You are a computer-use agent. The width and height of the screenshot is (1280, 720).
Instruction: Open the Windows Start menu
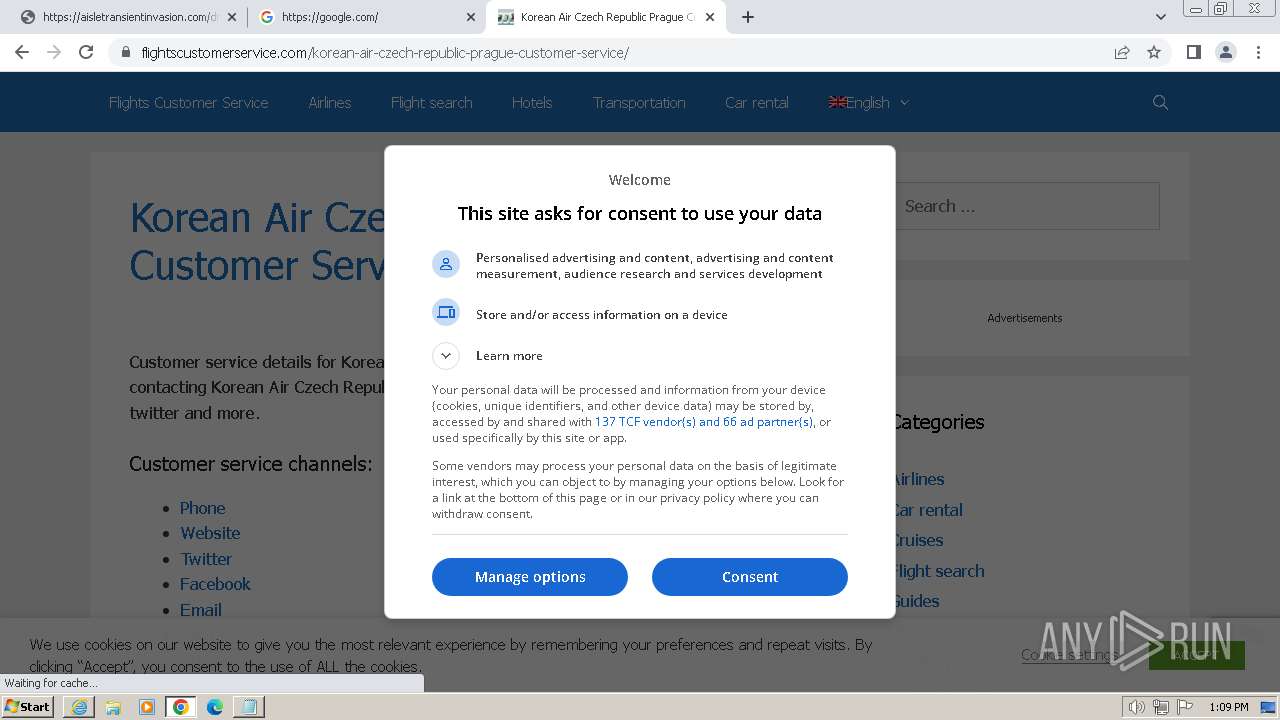(28, 706)
